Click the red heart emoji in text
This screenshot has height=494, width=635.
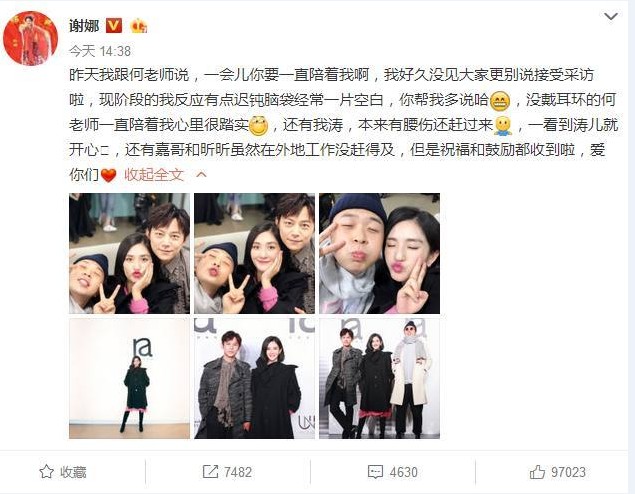[x=109, y=175]
